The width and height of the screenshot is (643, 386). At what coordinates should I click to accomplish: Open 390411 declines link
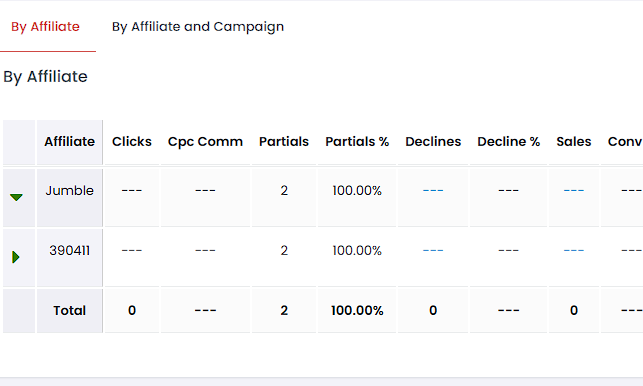coord(433,251)
